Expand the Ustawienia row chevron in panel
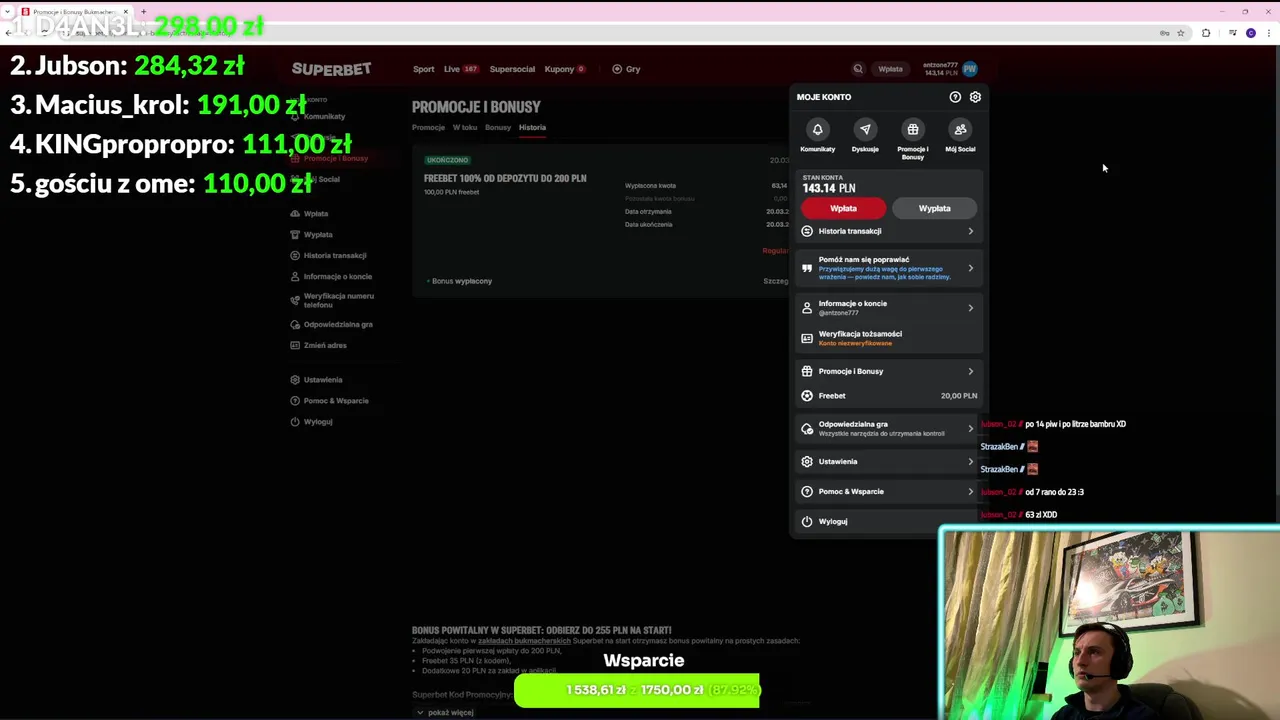Image resolution: width=1280 pixels, height=720 pixels. [970, 462]
